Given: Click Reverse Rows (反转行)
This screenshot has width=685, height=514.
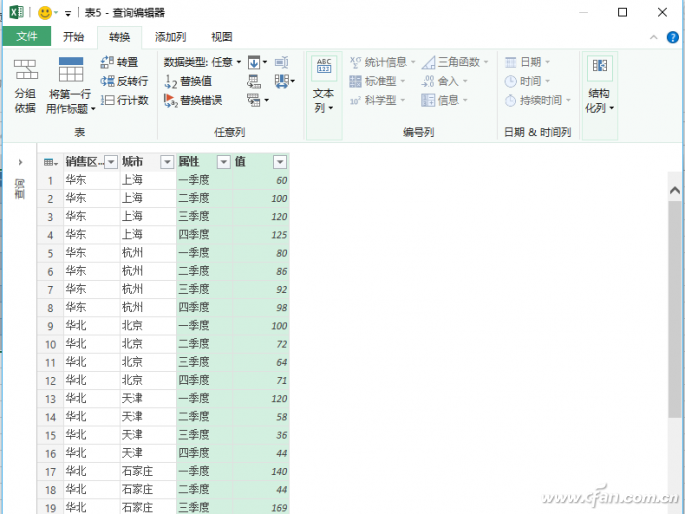Looking at the screenshot, I should (124, 81).
